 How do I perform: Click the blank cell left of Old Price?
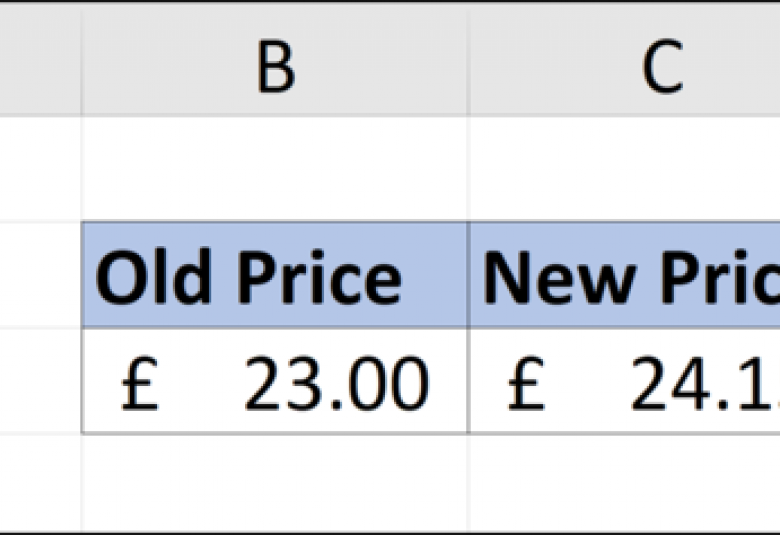pyautogui.click(x=40, y=275)
